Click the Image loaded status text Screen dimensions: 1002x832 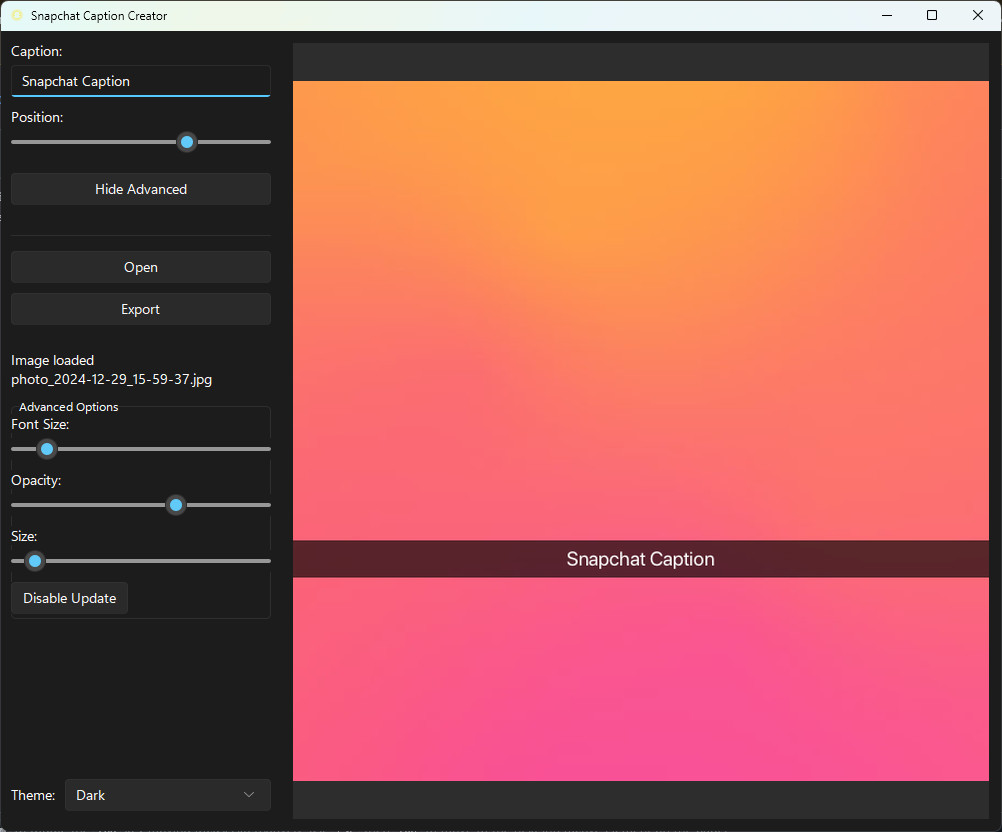tap(52, 360)
